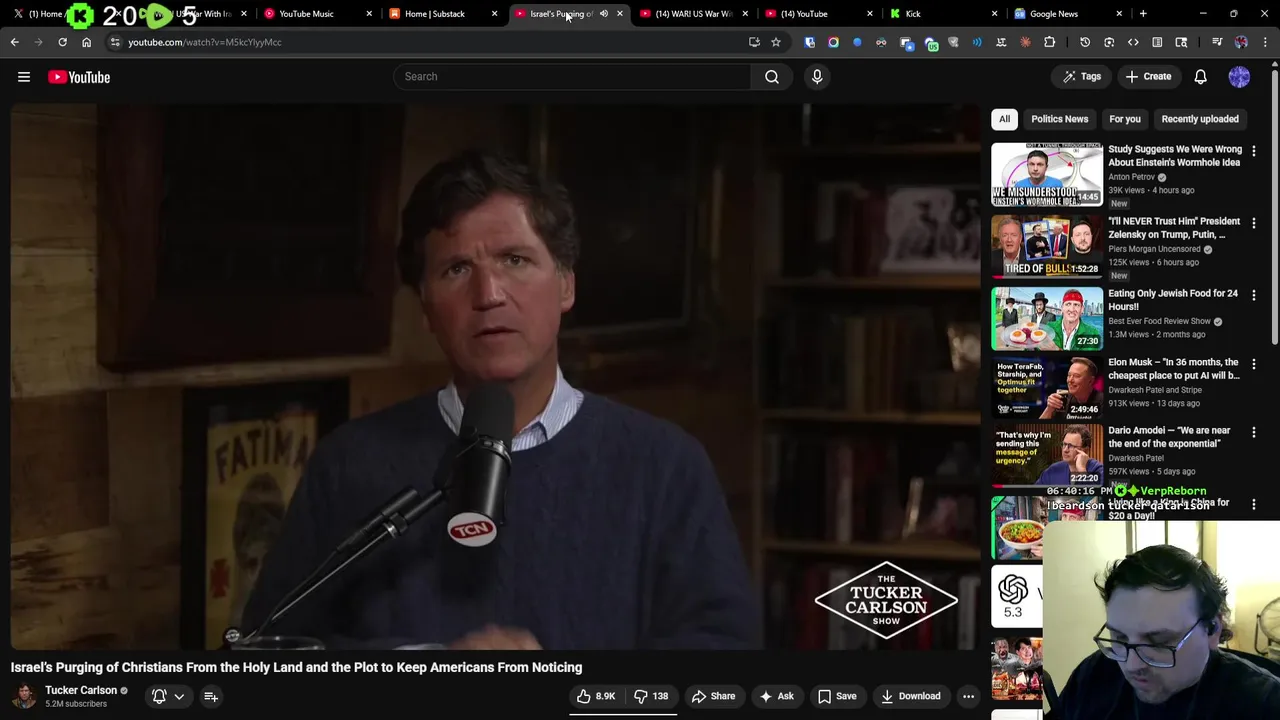Open the Chrome three-dot menu
This screenshot has width=1280, height=720.
tap(1265, 42)
